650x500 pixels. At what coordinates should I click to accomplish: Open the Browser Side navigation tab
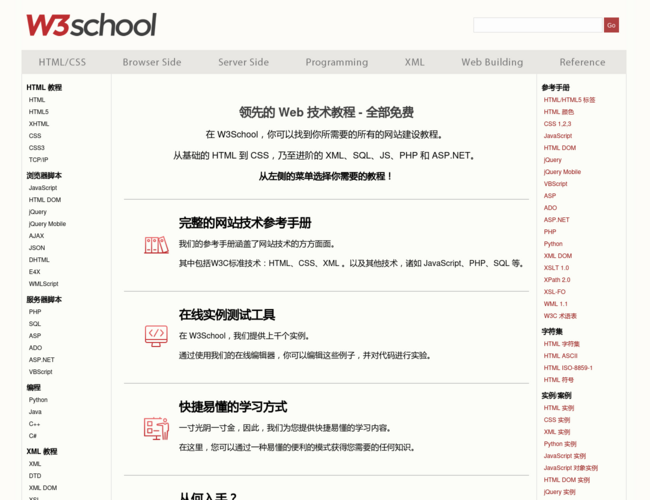coord(152,62)
